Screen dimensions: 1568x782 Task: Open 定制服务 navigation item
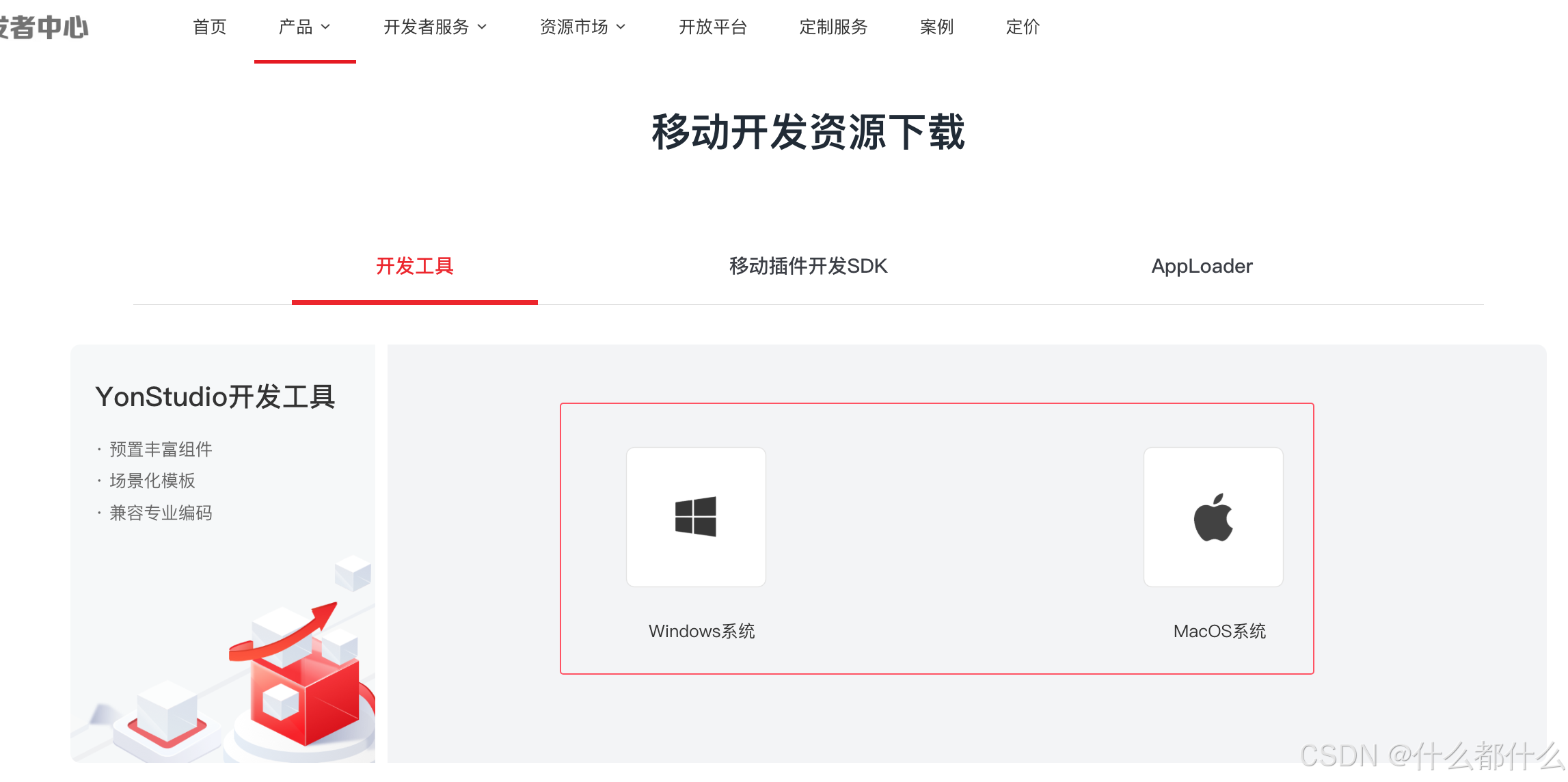[x=833, y=27]
